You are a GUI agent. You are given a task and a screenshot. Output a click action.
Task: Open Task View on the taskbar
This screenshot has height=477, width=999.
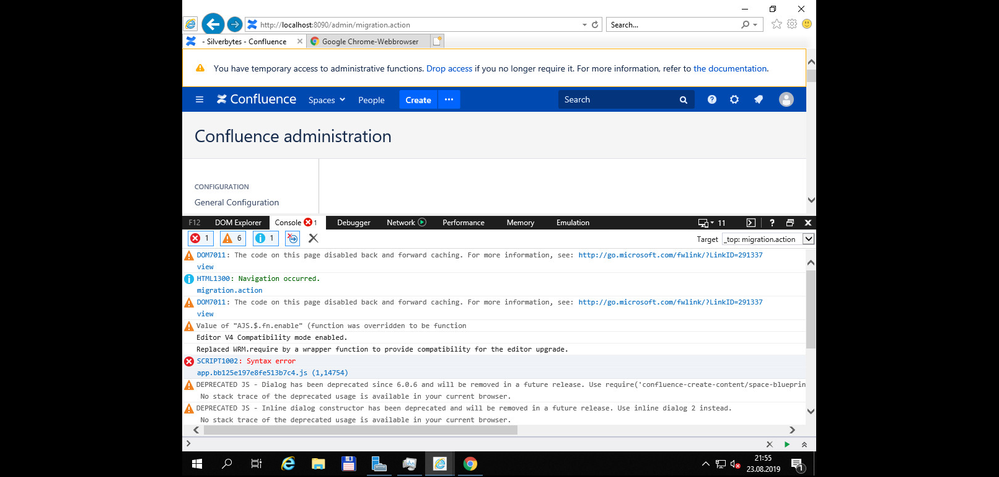pos(257,464)
